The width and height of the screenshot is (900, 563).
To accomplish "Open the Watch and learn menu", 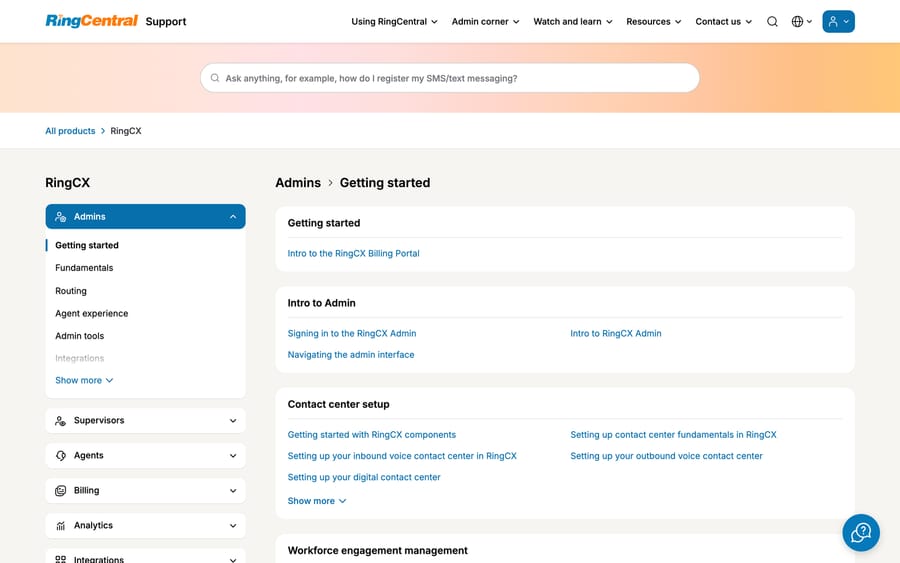I will 573,21.
